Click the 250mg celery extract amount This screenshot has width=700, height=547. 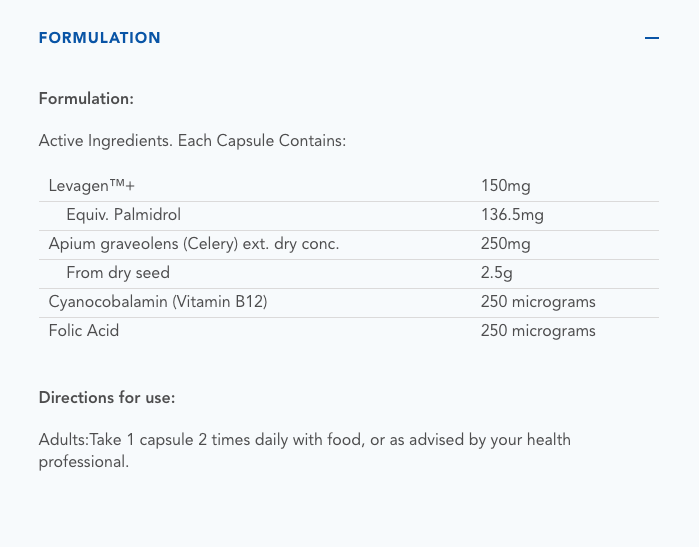point(505,244)
